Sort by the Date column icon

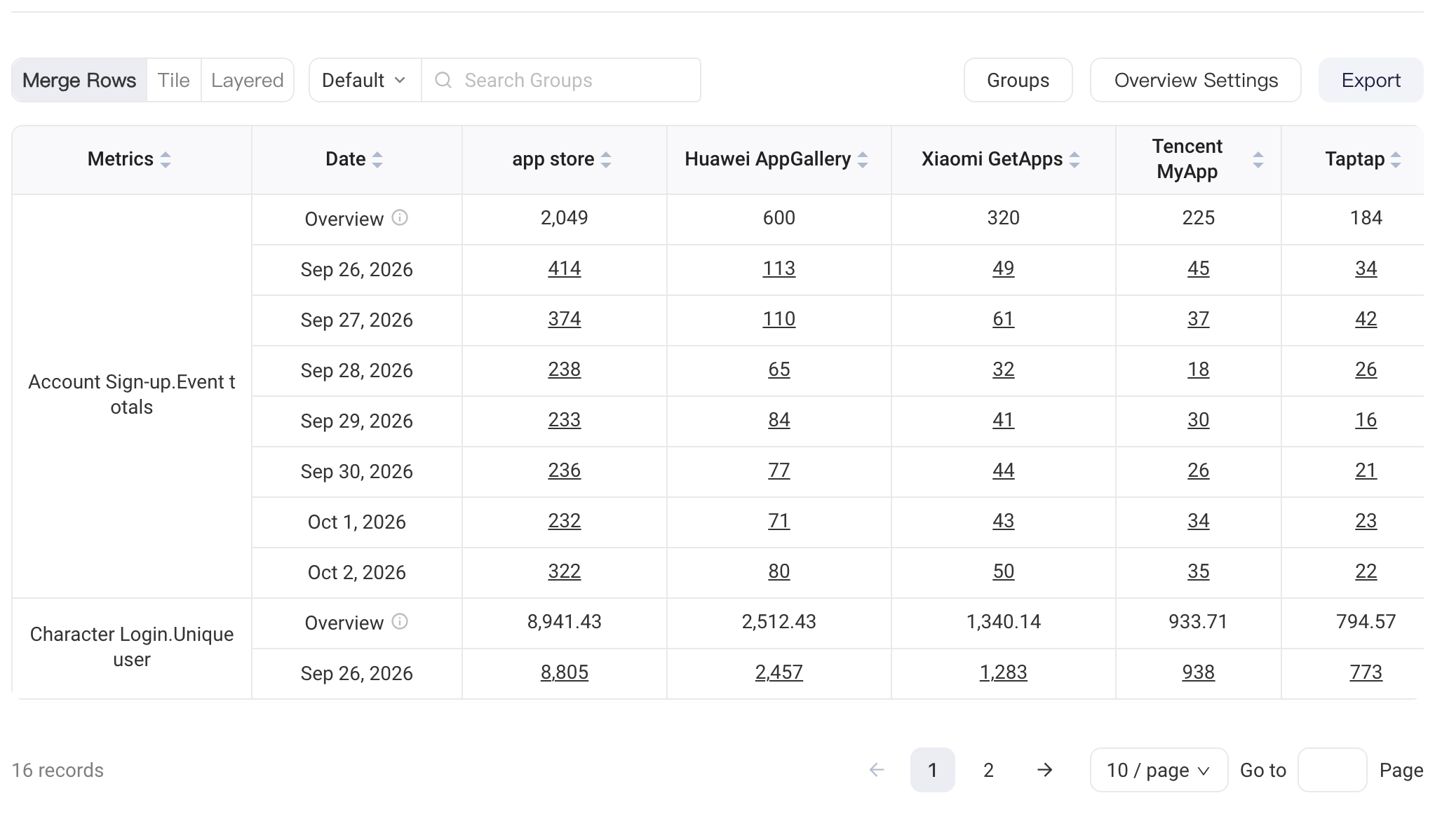[x=377, y=160]
